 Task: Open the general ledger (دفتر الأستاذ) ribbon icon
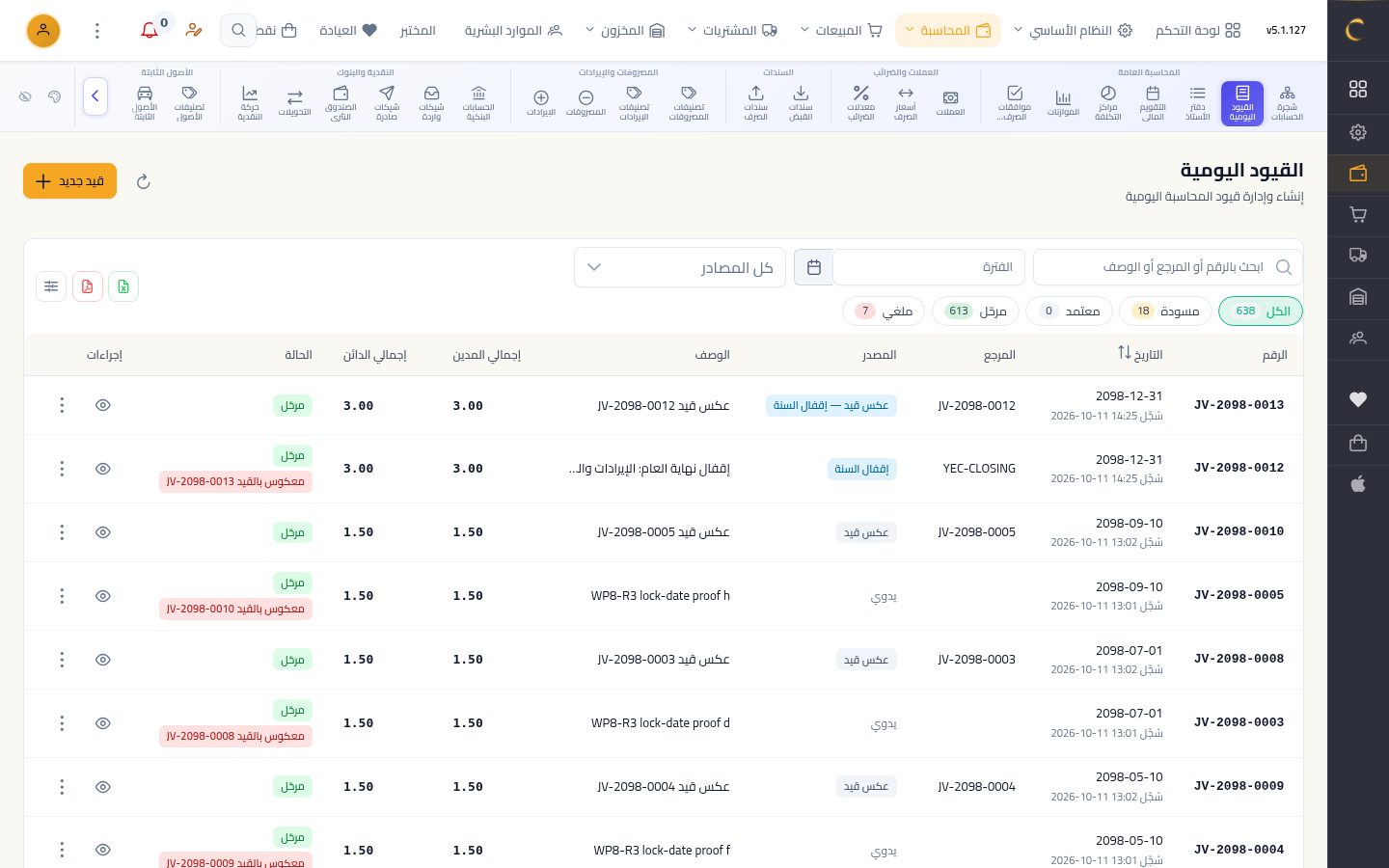[1197, 103]
